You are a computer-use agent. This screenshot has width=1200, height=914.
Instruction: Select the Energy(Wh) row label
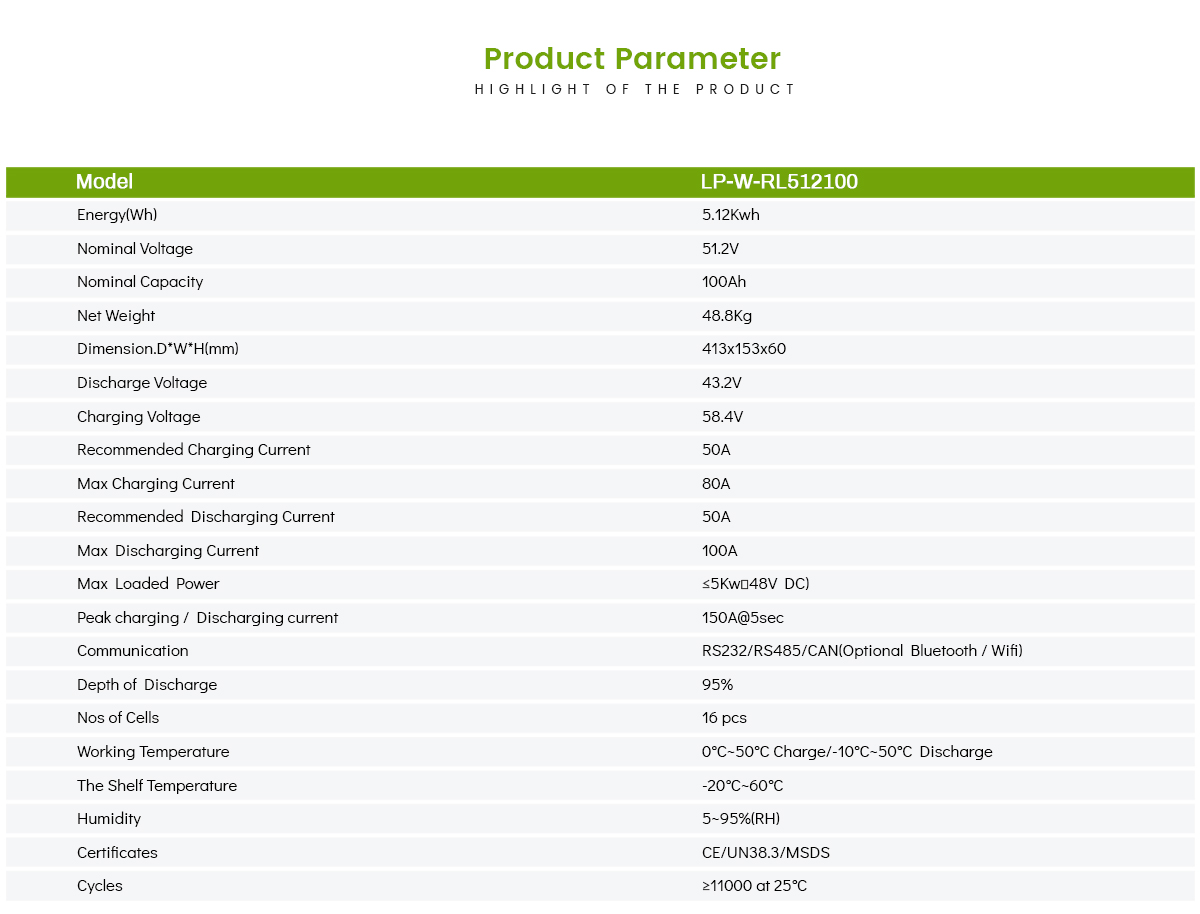[117, 215]
